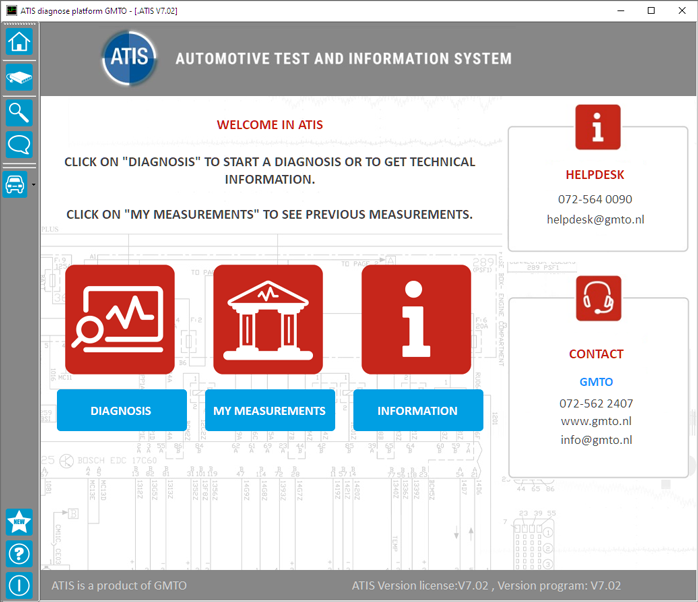Image resolution: width=698 pixels, height=602 pixels.
Task: Maximize the ATIS window
Action: click(x=651, y=10)
